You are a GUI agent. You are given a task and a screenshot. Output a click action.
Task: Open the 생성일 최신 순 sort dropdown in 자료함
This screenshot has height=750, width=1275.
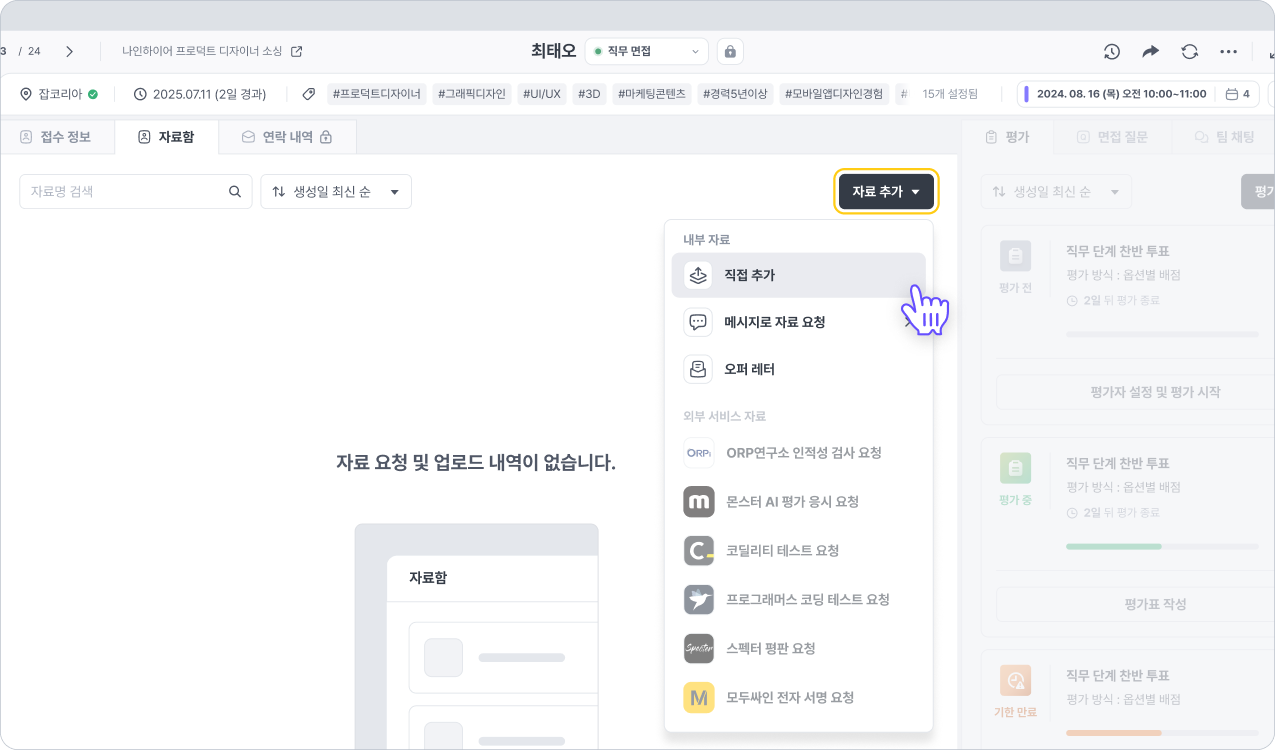point(336,192)
